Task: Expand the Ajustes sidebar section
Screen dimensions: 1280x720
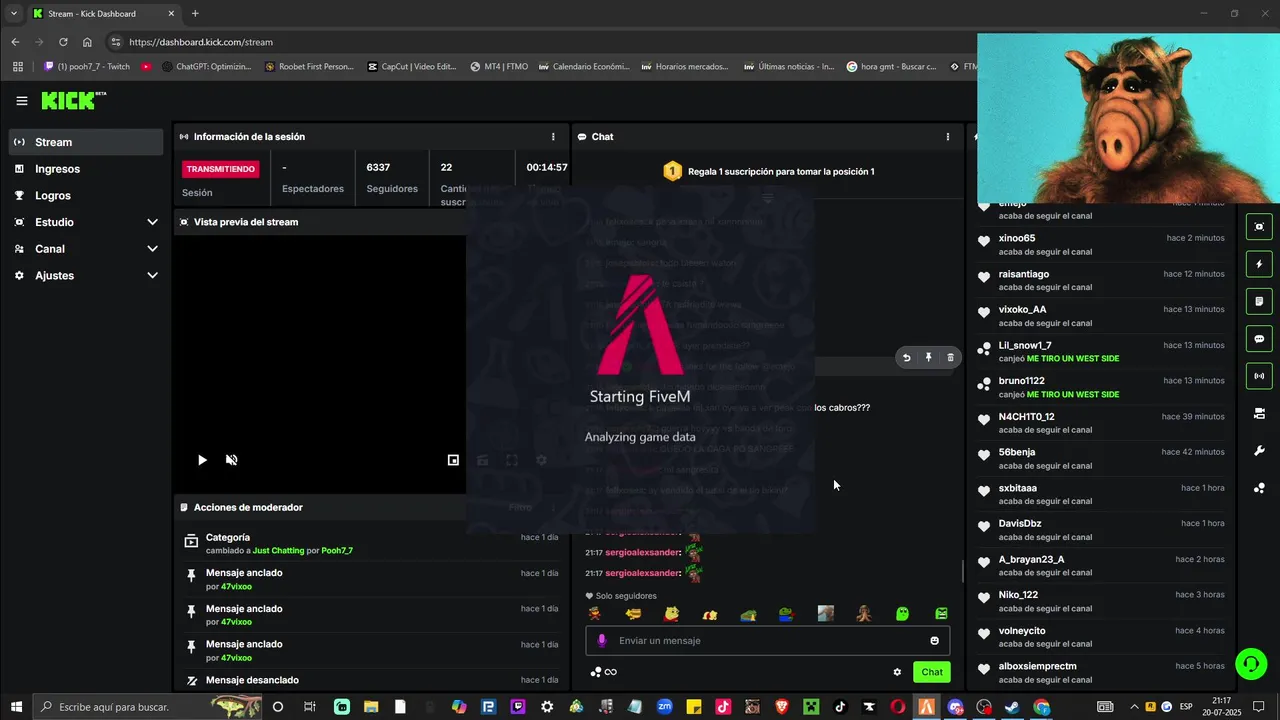Action: (x=86, y=275)
